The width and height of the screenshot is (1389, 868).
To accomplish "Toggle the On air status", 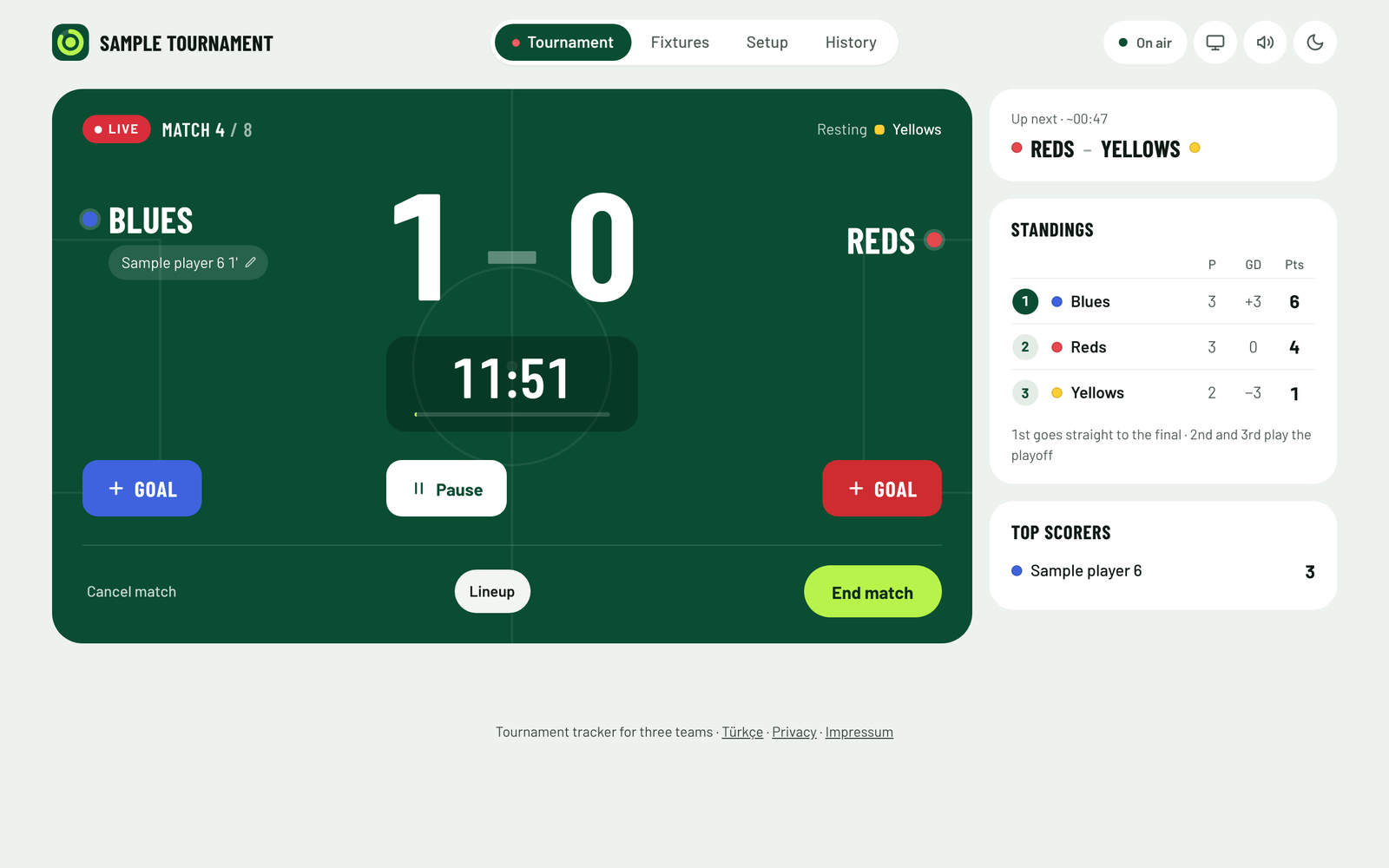I will pyautogui.click(x=1145, y=43).
